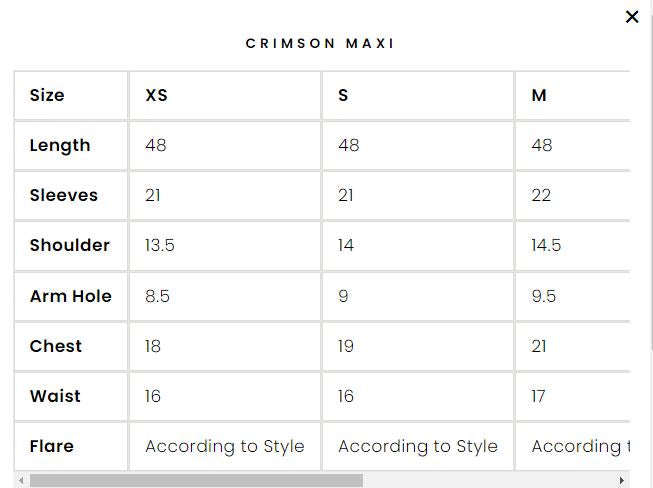This screenshot has height=488, width=653.
Task: Click the 13.5 shoulder value for XS
Action: [160, 246]
